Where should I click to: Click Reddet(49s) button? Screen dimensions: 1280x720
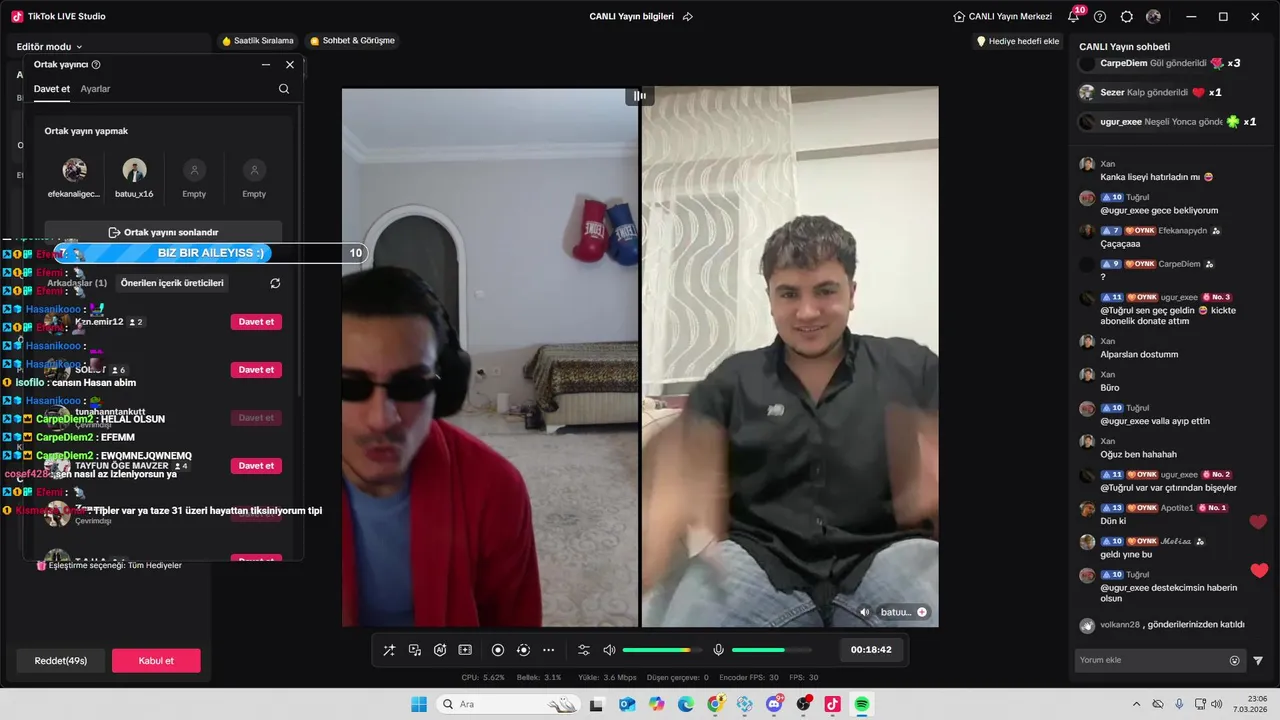click(x=61, y=660)
